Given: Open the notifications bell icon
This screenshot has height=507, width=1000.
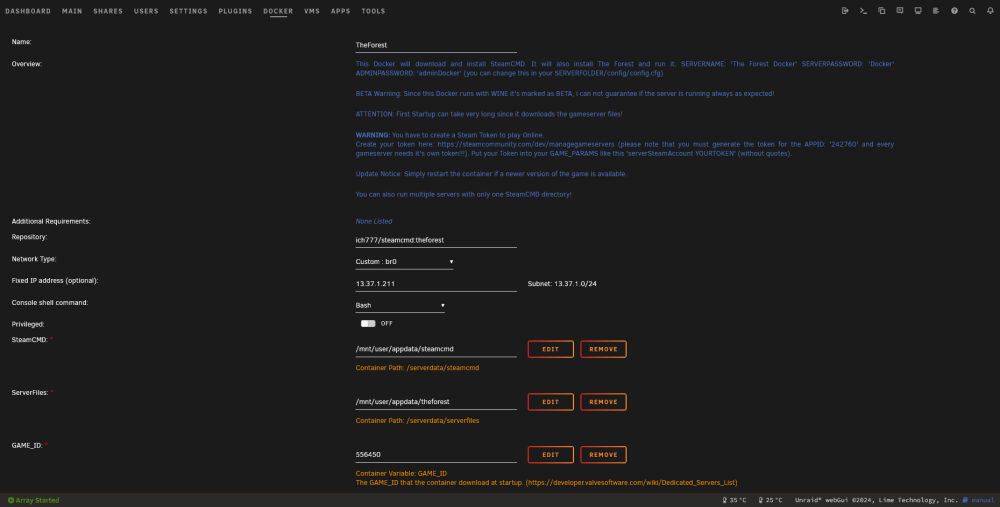Looking at the screenshot, I should coord(990,11).
